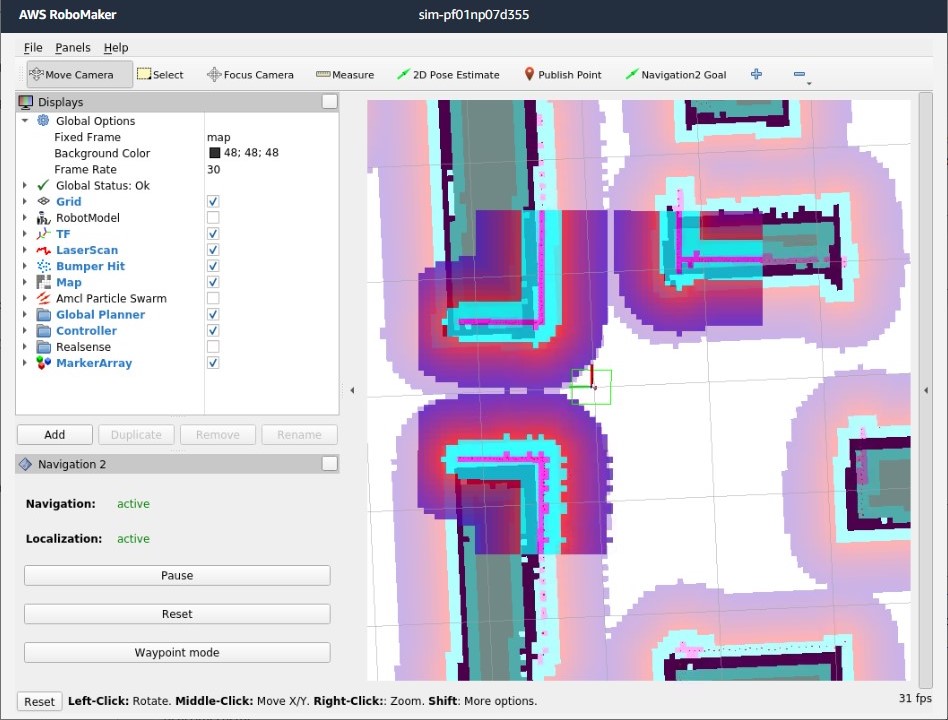
Task: Expand the LaserScan properties
Action: (25, 250)
